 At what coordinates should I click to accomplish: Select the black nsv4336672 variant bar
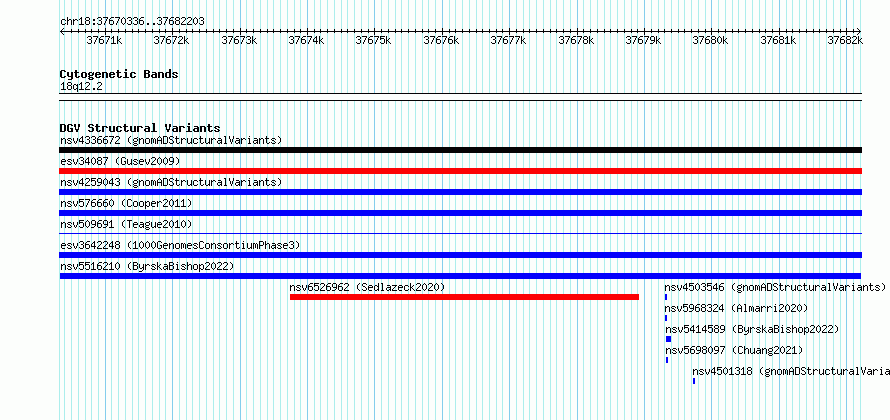(461, 150)
